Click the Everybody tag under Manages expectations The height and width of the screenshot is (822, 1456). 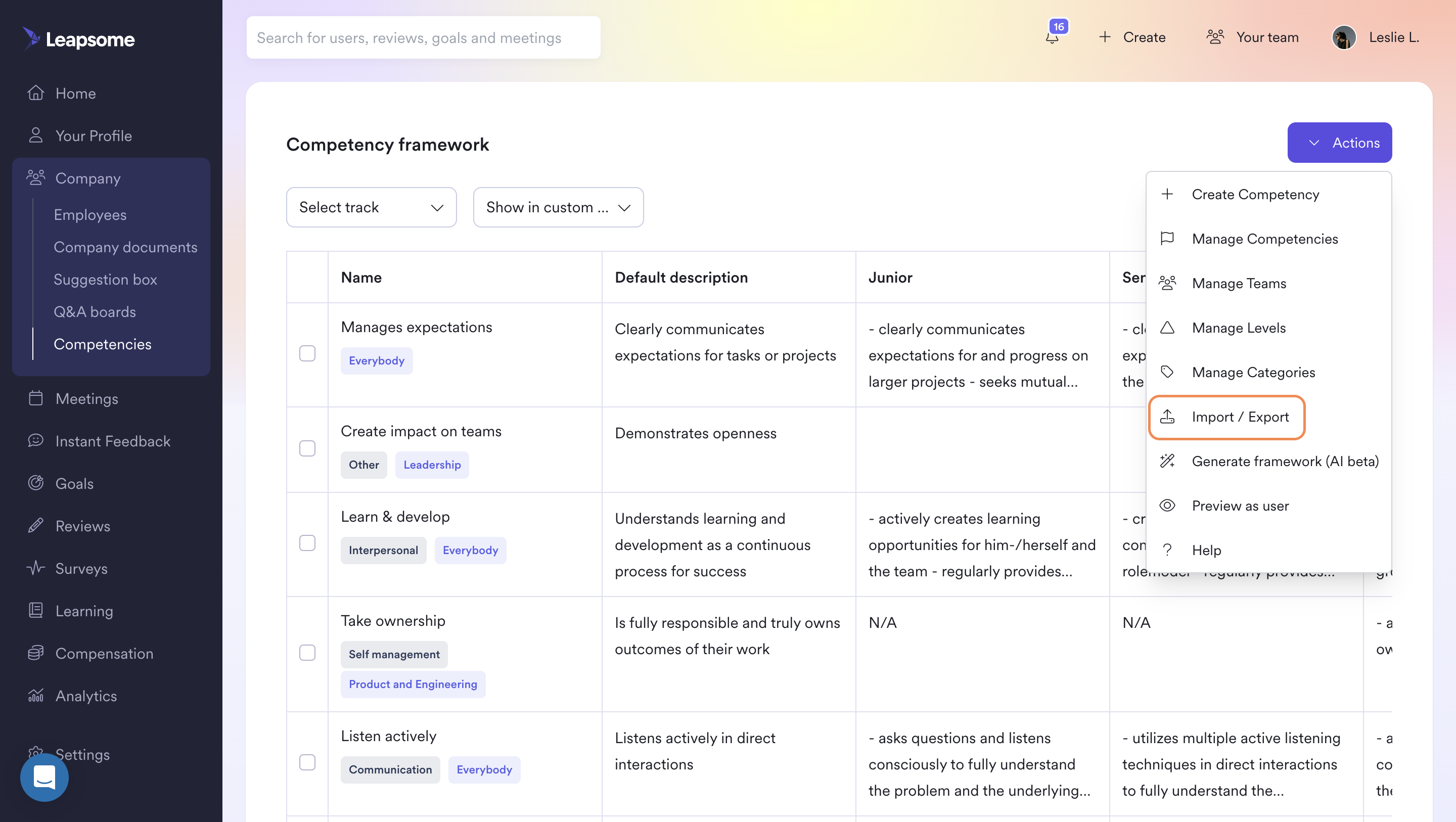click(377, 360)
